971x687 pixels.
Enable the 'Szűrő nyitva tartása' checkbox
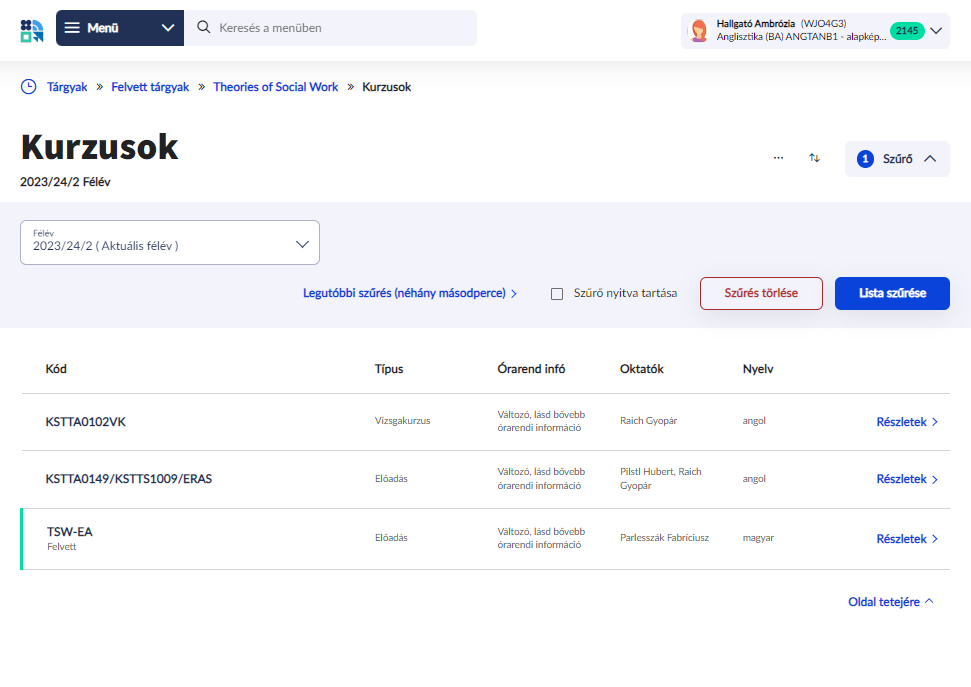click(x=558, y=294)
